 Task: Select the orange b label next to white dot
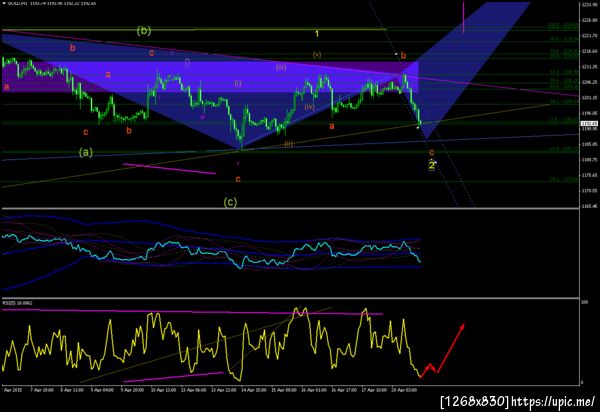[x=403, y=55]
